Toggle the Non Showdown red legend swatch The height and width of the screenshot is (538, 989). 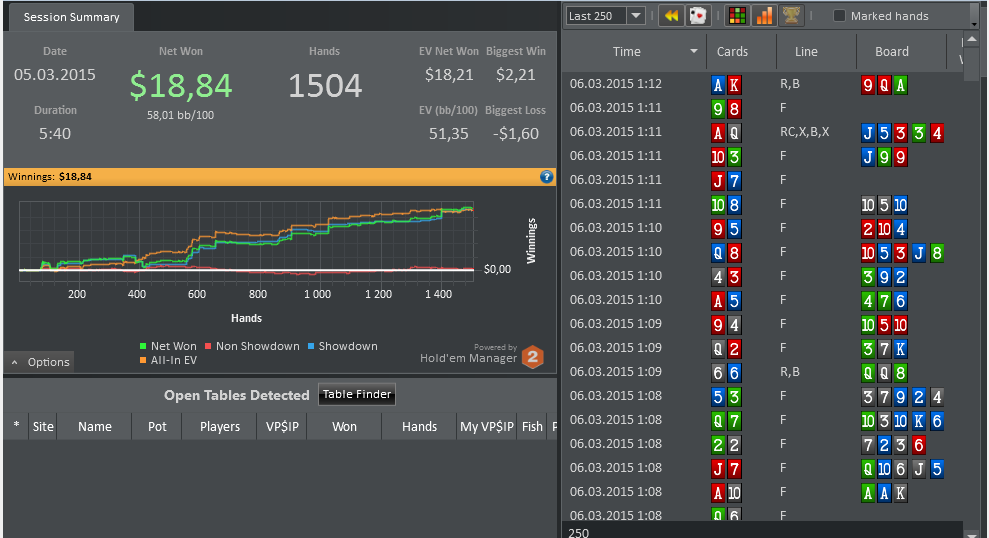pyautogui.click(x=208, y=346)
